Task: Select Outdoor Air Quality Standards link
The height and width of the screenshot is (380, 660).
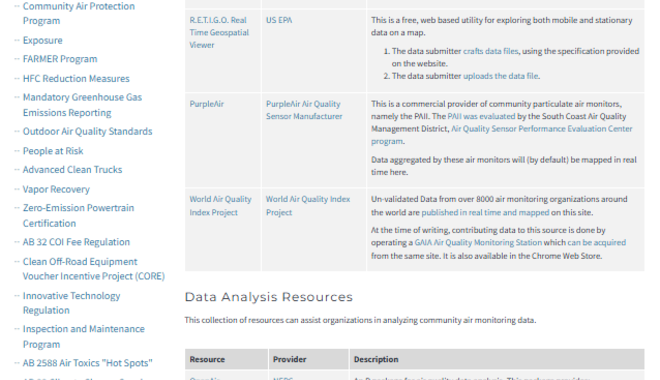Action: (x=88, y=131)
